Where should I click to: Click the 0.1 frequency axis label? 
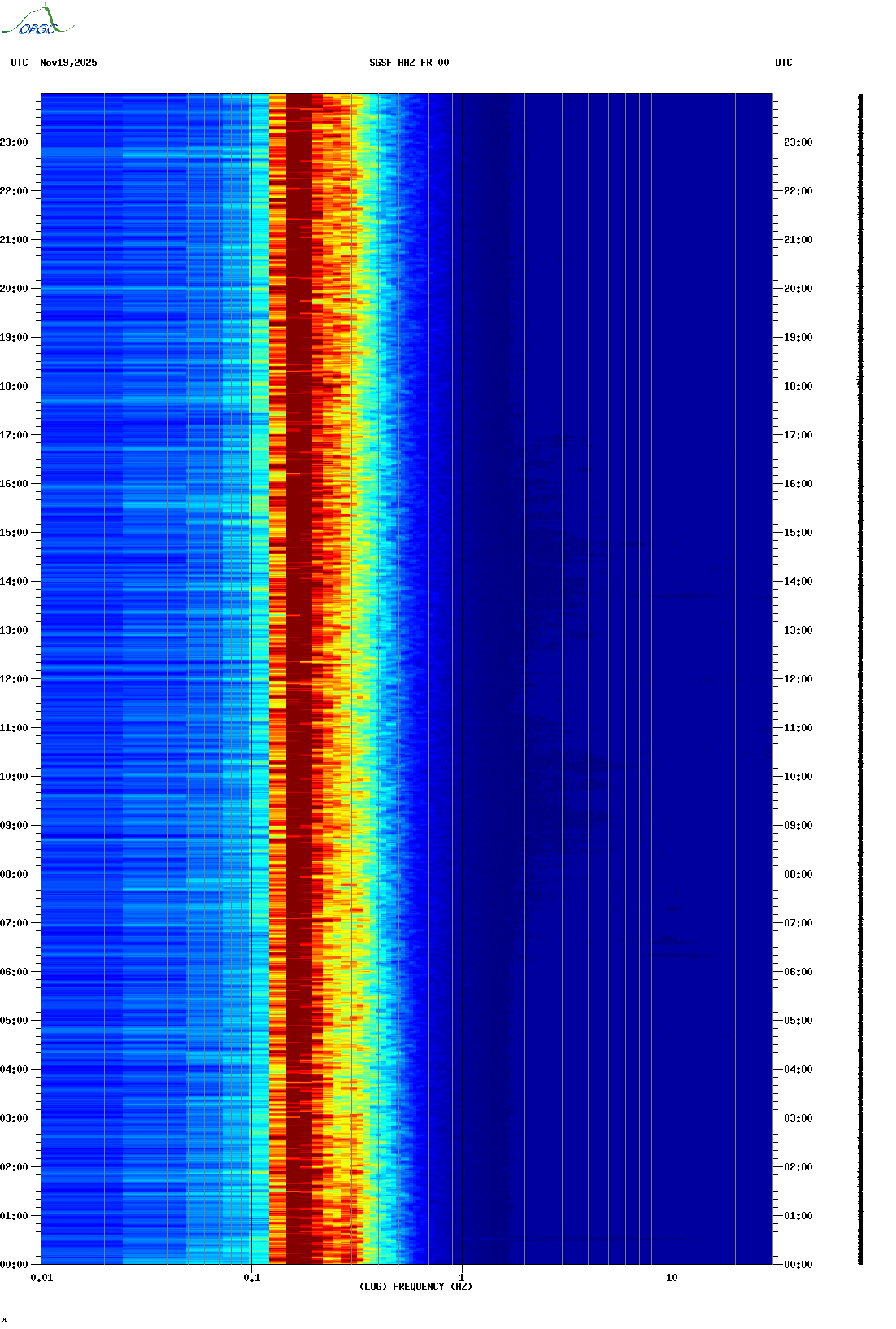click(252, 1278)
